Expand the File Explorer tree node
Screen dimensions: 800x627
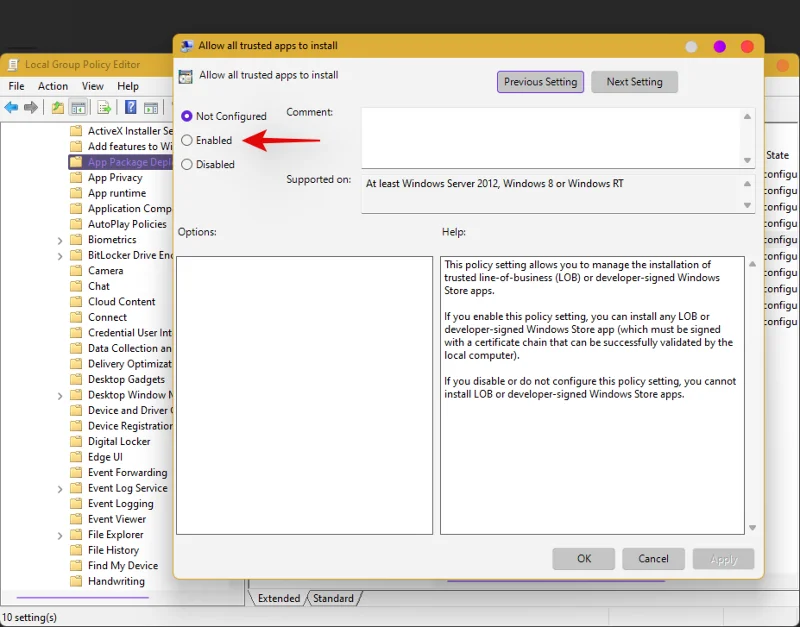tap(60, 535)
